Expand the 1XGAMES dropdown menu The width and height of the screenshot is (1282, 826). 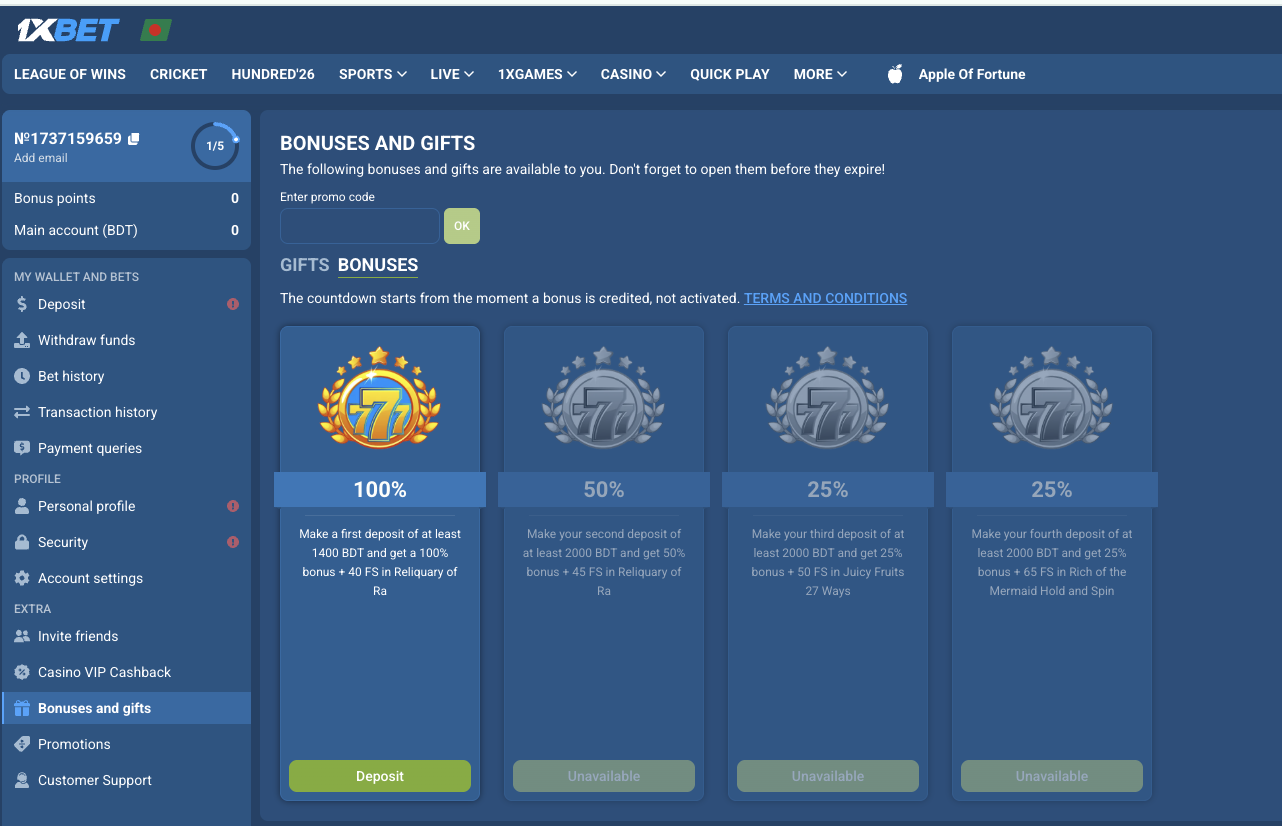click(x=537, y=74)
